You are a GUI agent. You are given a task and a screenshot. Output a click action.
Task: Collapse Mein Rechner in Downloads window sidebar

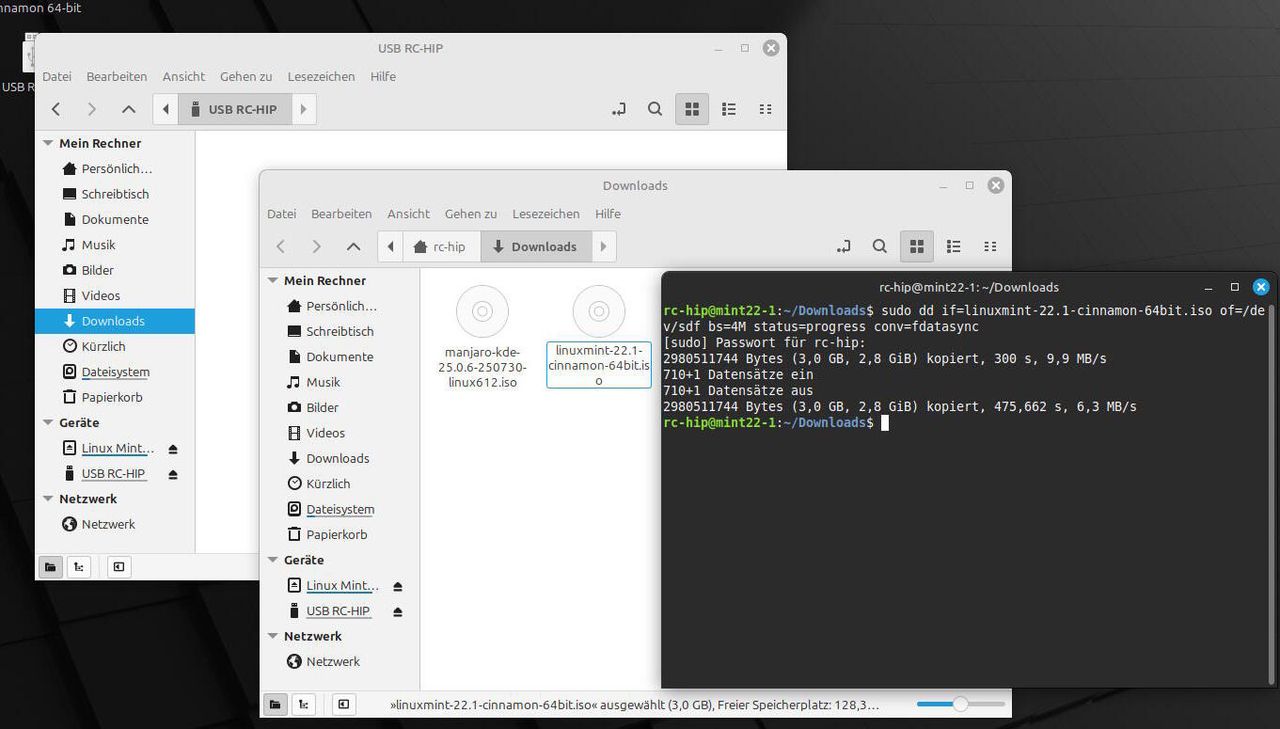[273, 281]
